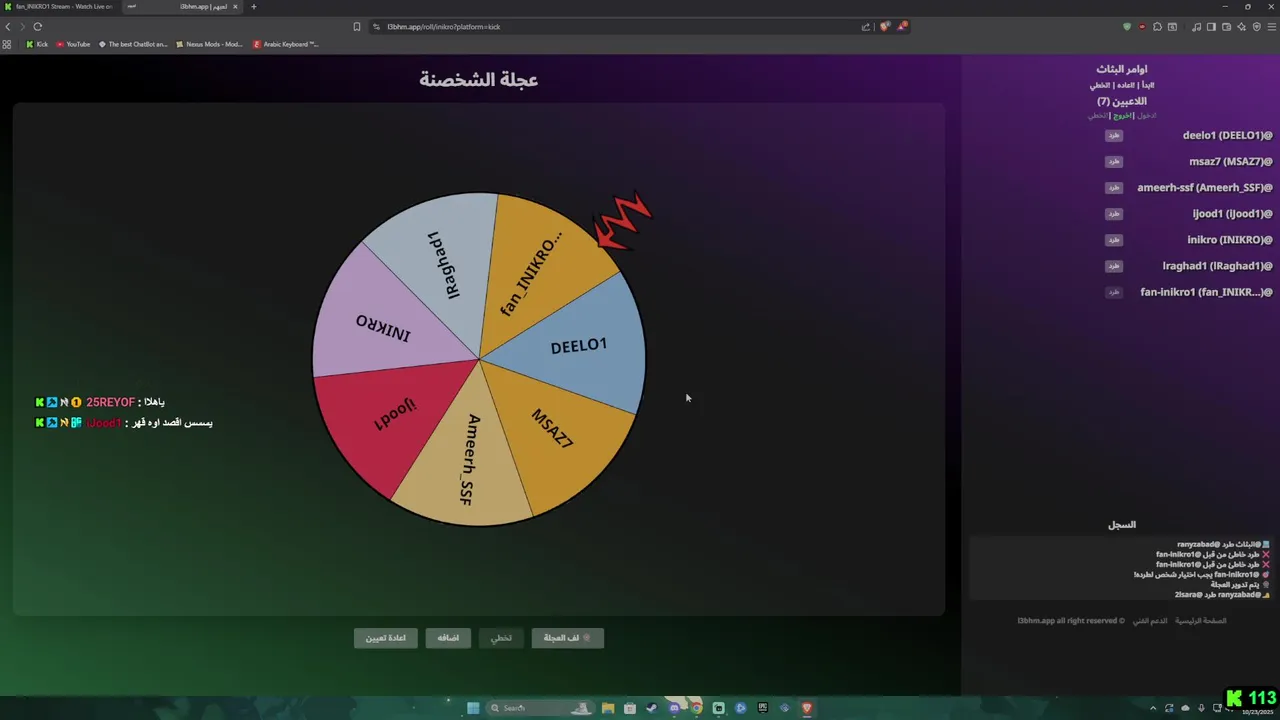Click the اللاعبين (7) players heading
The image size is (1280, 720).
1122,102
